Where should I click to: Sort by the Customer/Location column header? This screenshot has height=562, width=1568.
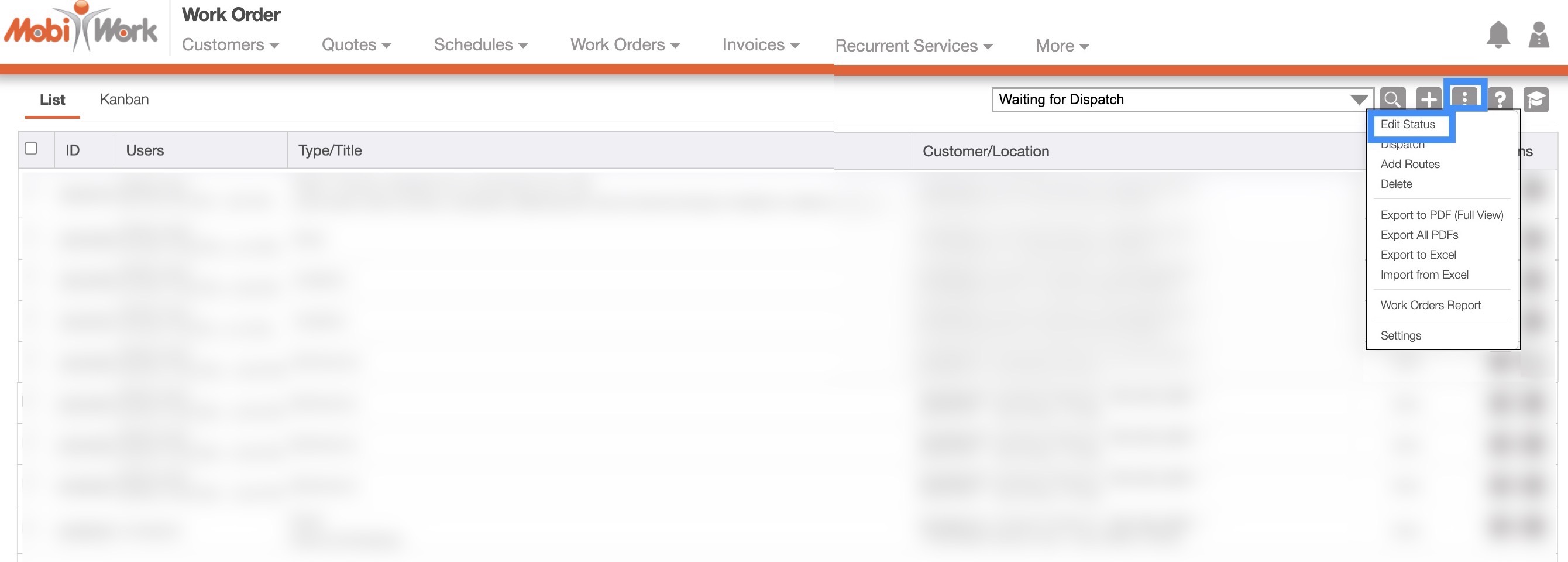click(985, 151)
